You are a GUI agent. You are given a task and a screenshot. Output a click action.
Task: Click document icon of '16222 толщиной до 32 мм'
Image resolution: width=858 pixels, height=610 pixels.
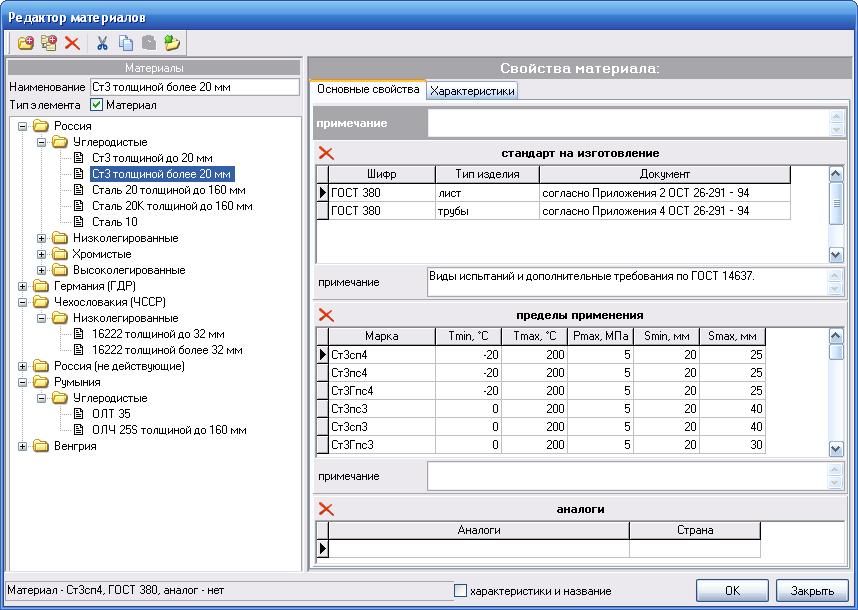[79, 334]
